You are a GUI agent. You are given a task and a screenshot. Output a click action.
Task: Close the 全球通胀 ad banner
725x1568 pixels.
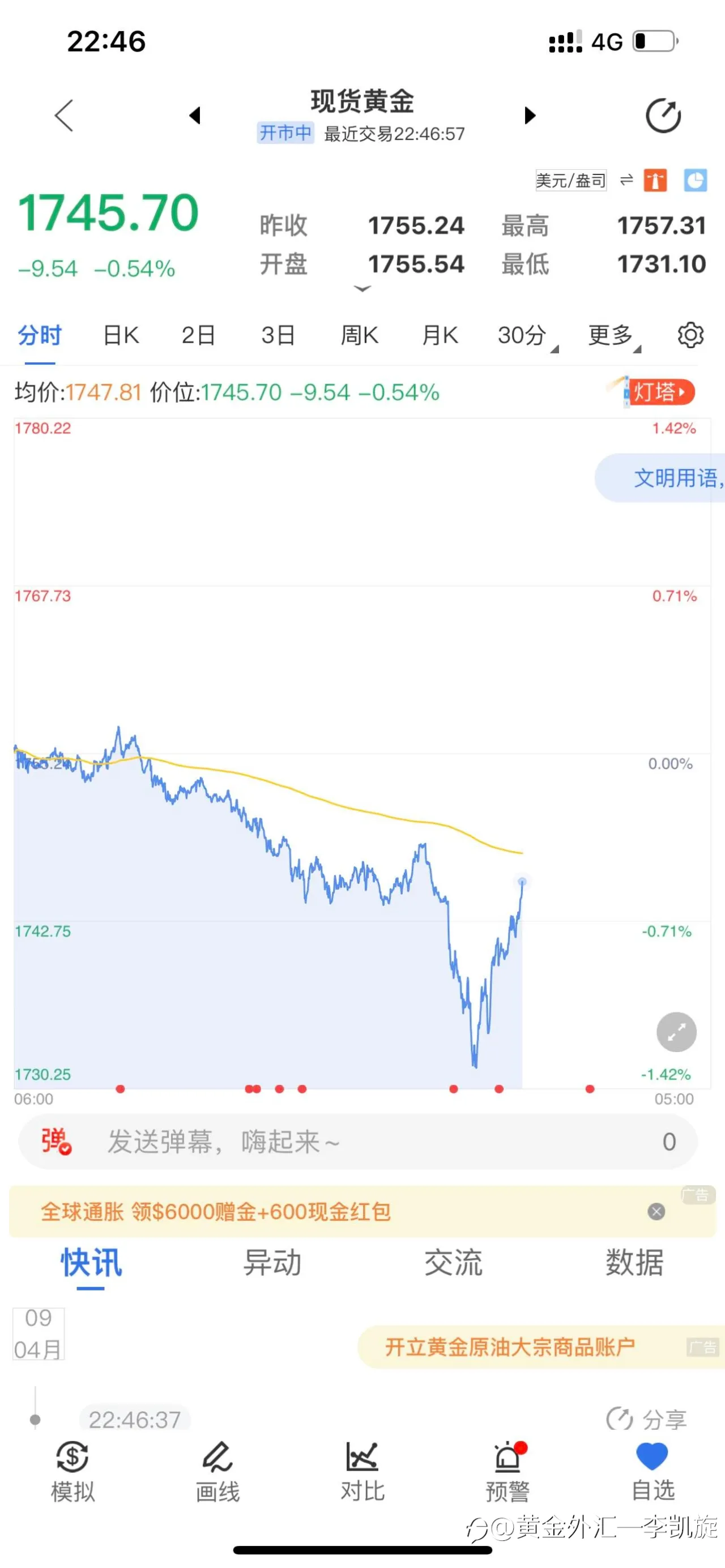[656, 1211]
